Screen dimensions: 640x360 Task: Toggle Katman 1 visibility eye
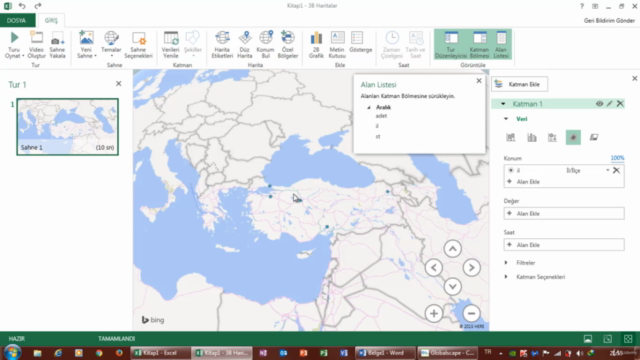coord(599,104)
